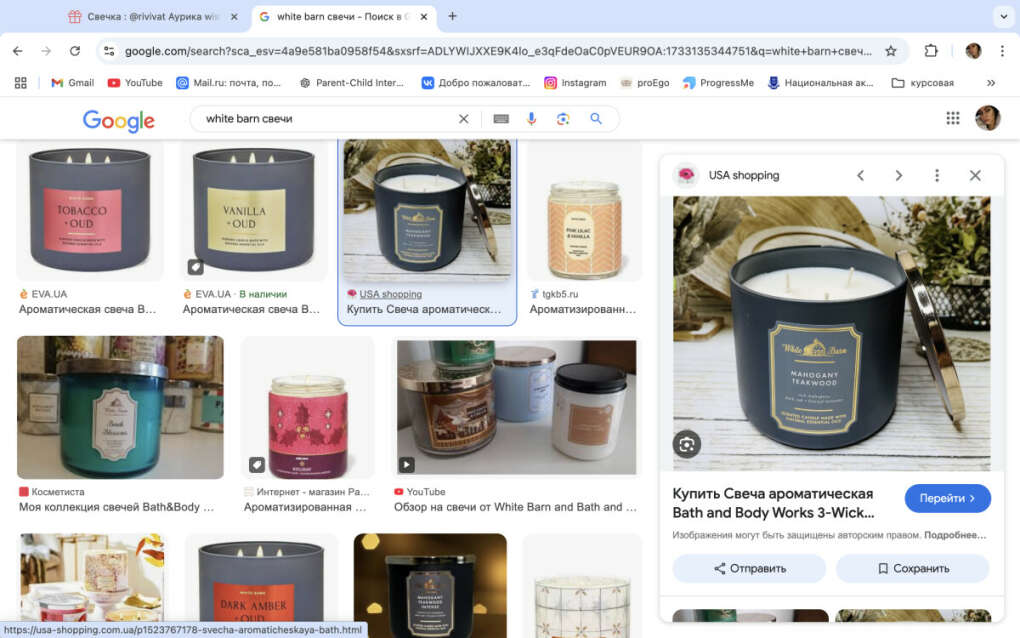Viewport: 1020px width, 638px height.
Task: Go forward to the next page
Action: tap(46, 51)
